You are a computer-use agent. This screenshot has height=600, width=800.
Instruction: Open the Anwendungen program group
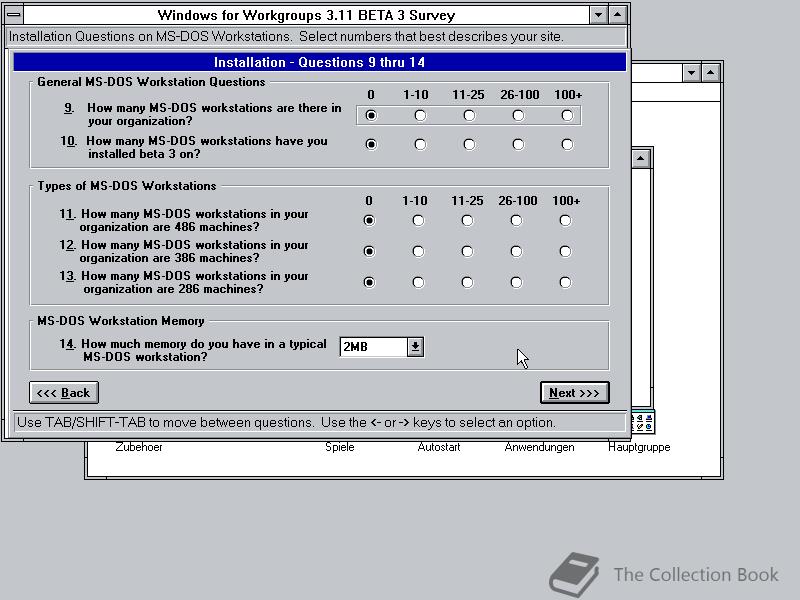(x=539, y=447)
